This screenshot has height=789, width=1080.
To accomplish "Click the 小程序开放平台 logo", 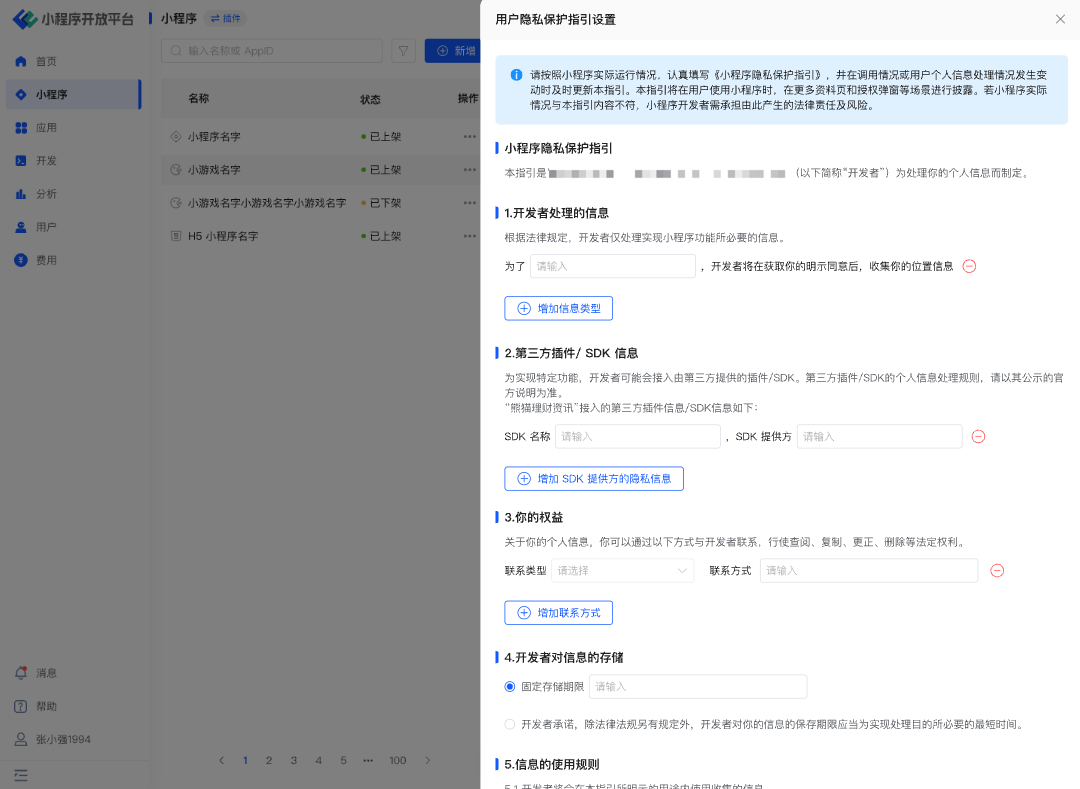I will click(72, 19).
